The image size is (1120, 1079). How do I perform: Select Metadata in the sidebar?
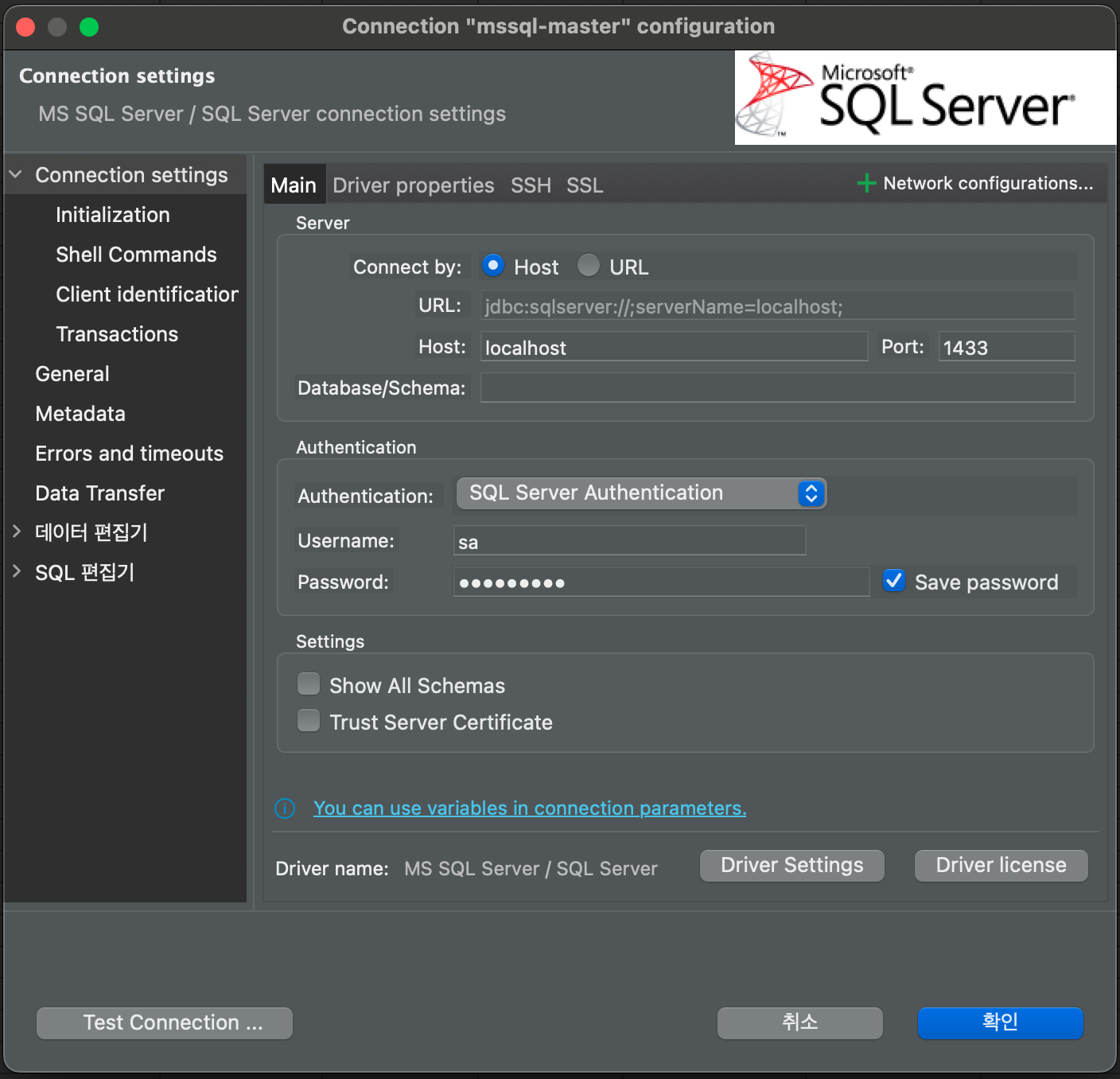point(80,414)
